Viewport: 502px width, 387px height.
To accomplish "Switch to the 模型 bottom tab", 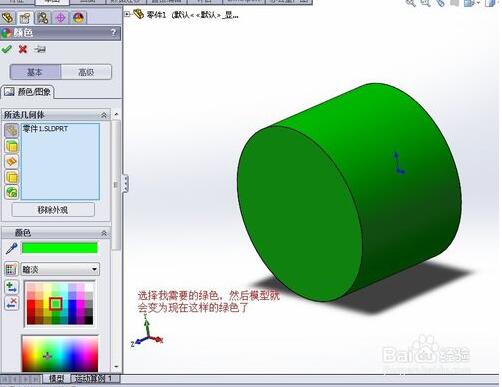I will (56, 378).
